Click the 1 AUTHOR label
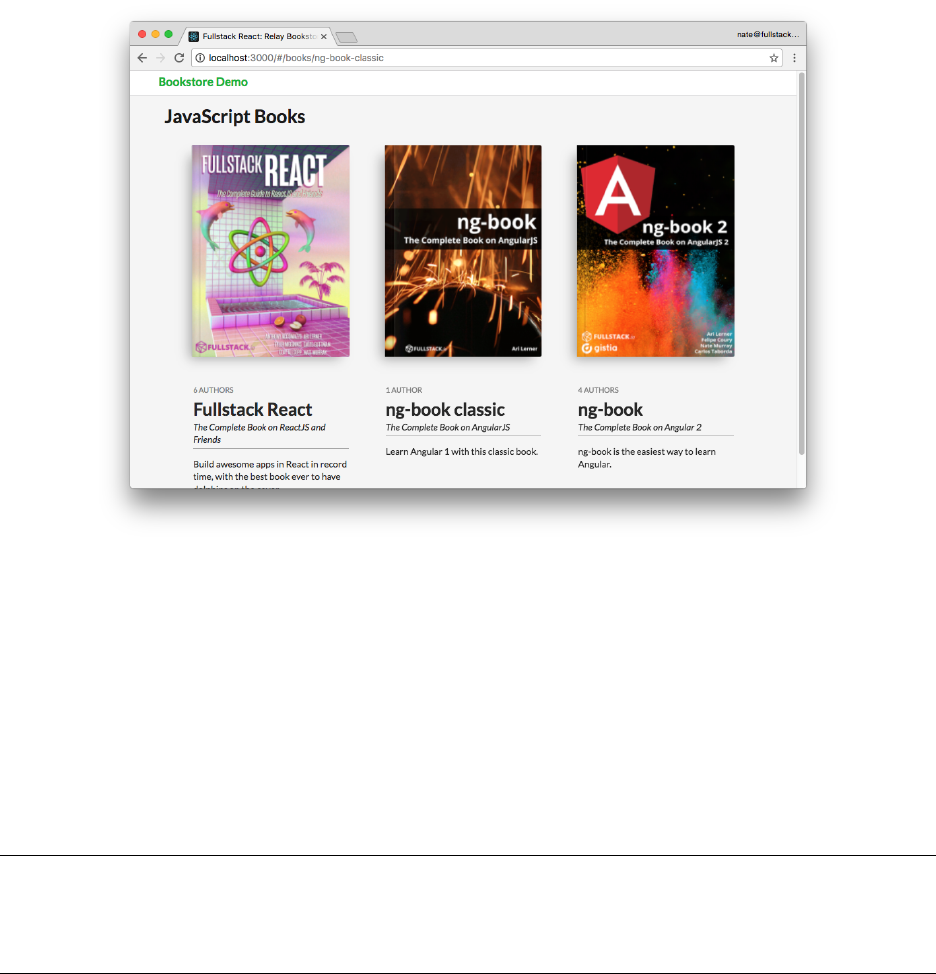This screenshot has height=974, width=936. pos(404,390)
